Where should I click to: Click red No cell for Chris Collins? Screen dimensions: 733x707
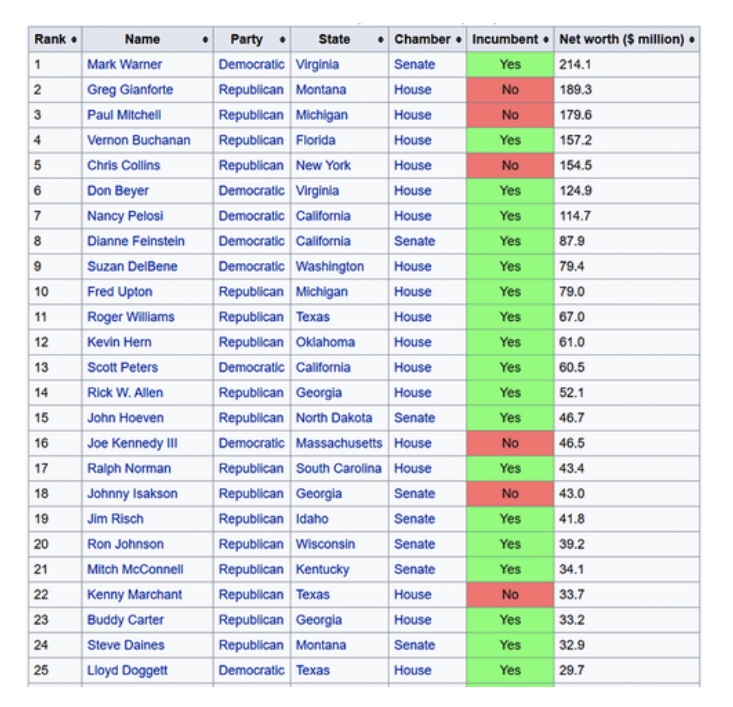click(510, 165)
